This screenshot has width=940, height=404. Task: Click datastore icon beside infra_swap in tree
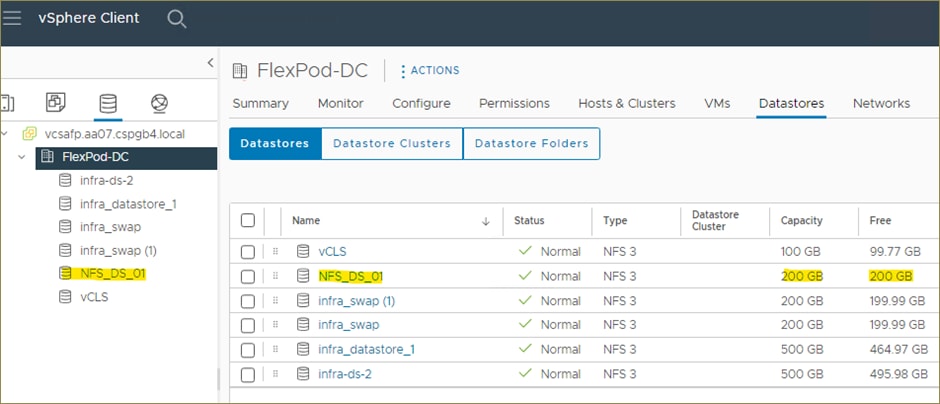(65, 227)
